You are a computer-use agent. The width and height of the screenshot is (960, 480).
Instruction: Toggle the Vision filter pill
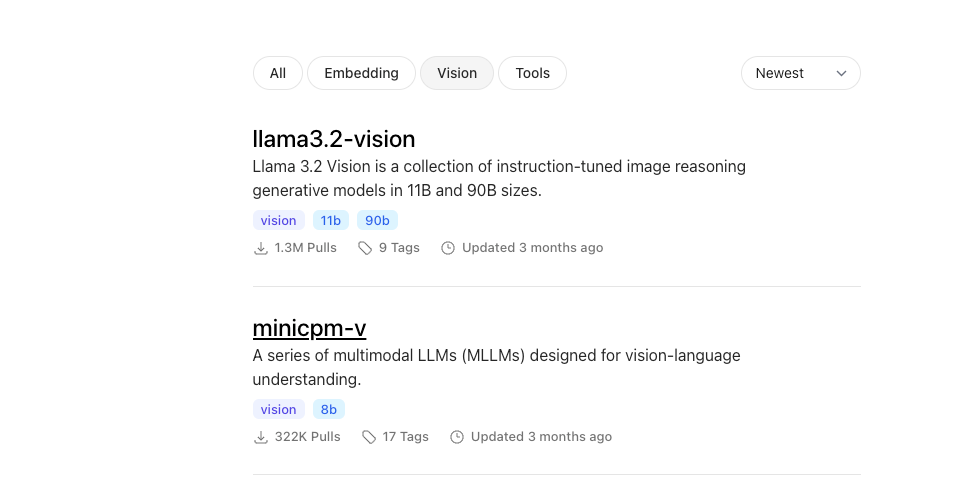[457, 73]
